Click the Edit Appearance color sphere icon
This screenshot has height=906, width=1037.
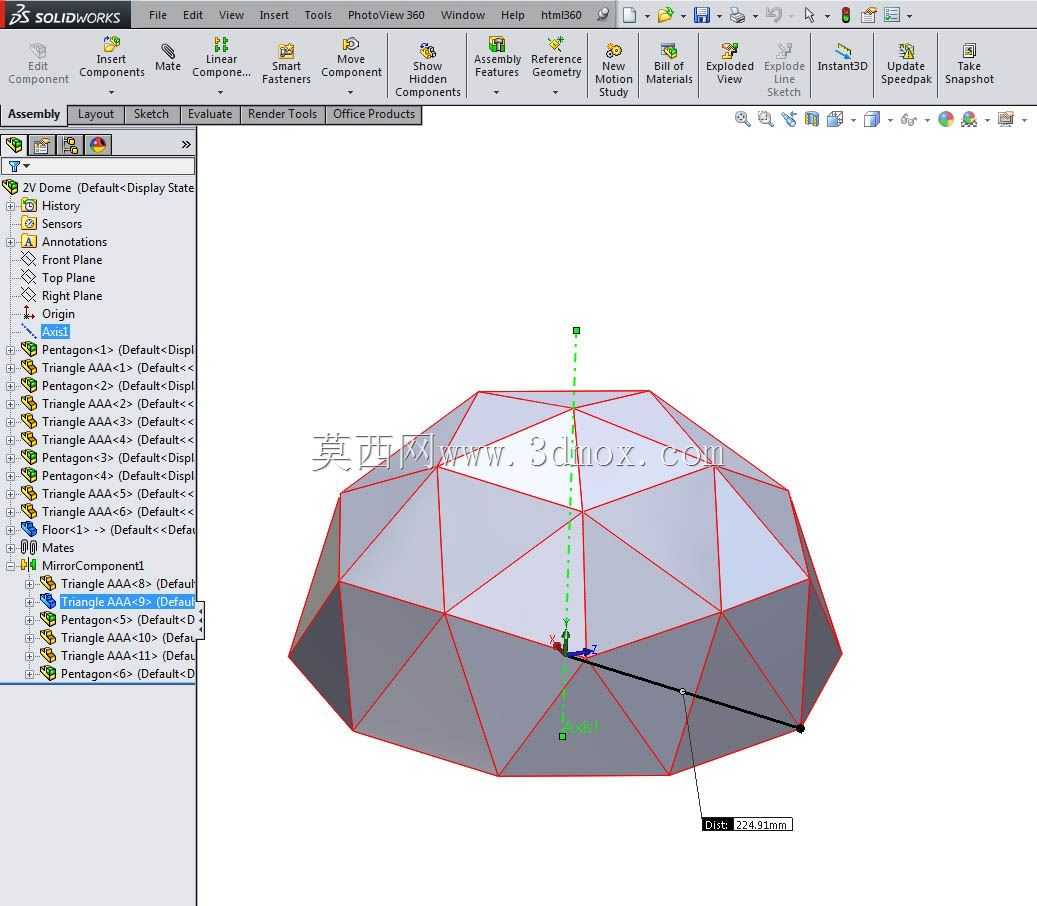[946, 119]
